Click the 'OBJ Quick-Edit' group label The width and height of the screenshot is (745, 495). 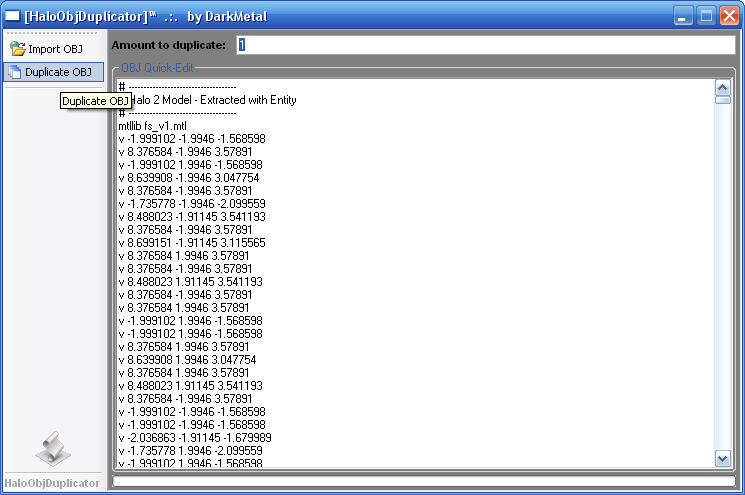[x=157, y=68]
